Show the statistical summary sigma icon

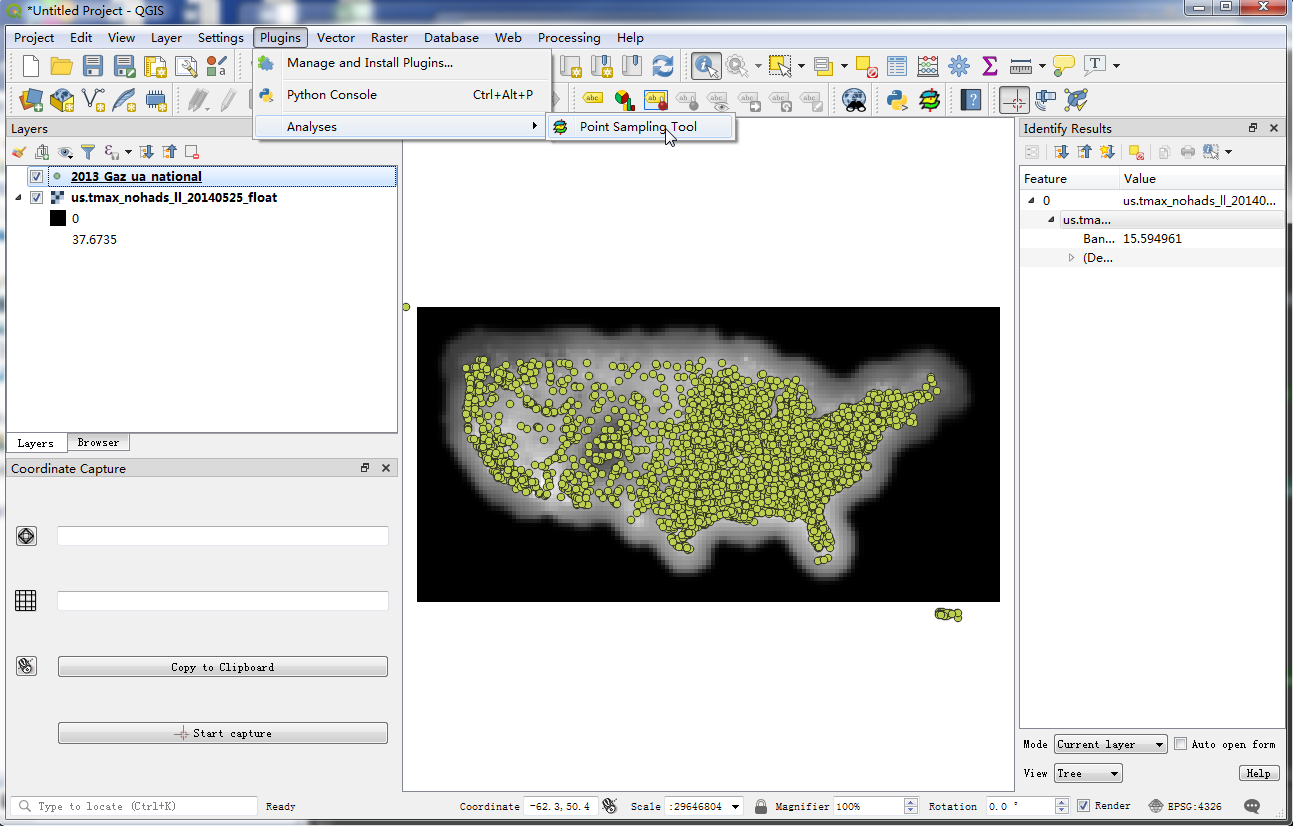coord(990,66)
